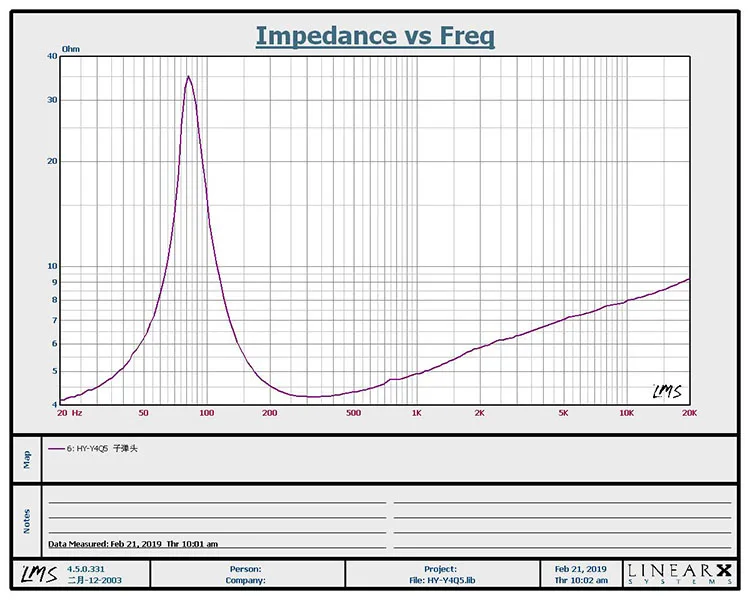This screenshot has height=600, width=750.
Task: Click the 'Project:' field label
Action: click(x=441, y=569)
